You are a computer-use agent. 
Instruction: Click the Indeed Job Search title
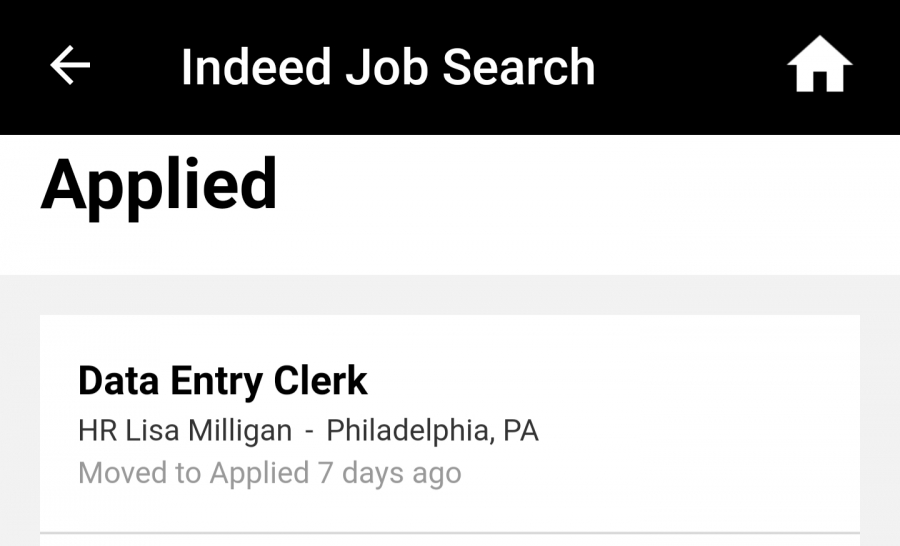point(388,67)
